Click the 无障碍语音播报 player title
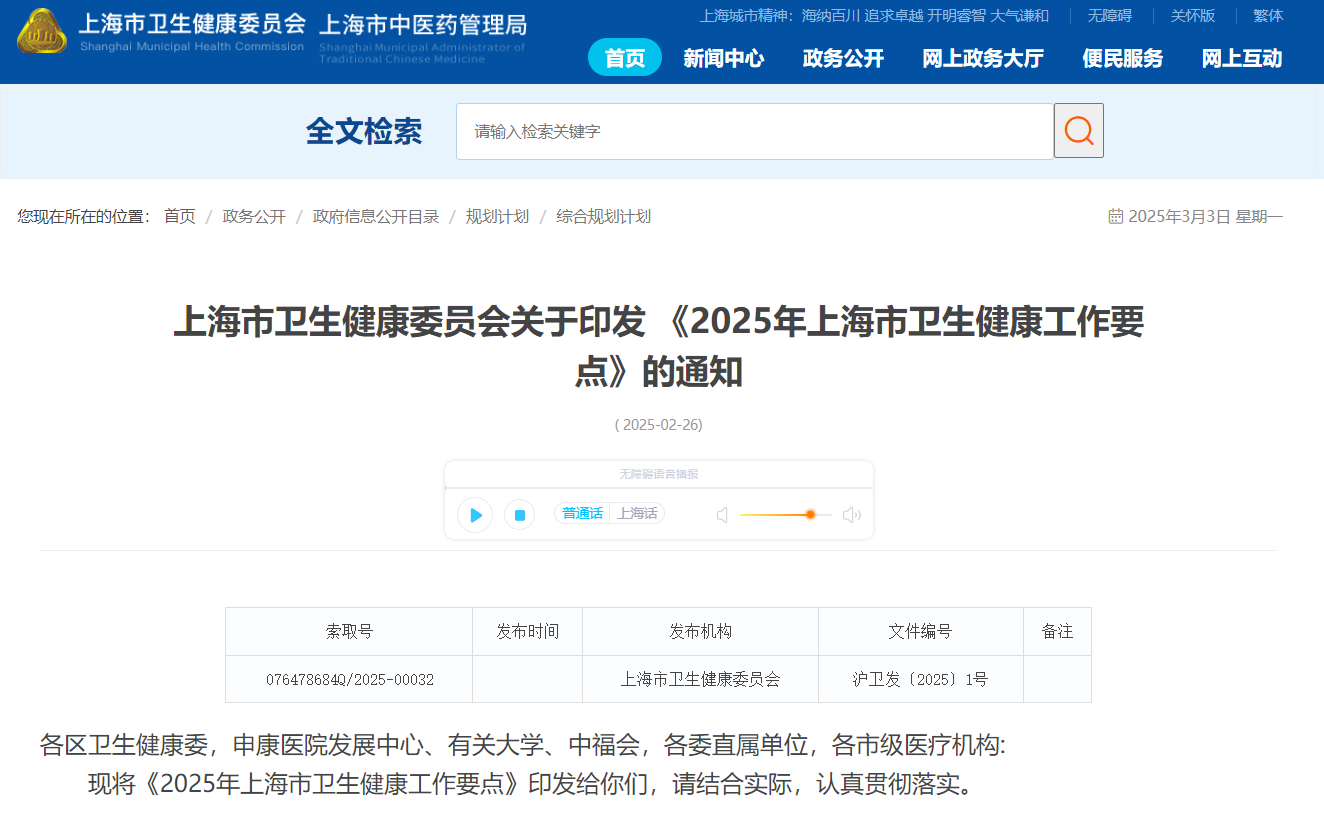1324x824 pixels. pyautogui.click(x=659, y=474)
